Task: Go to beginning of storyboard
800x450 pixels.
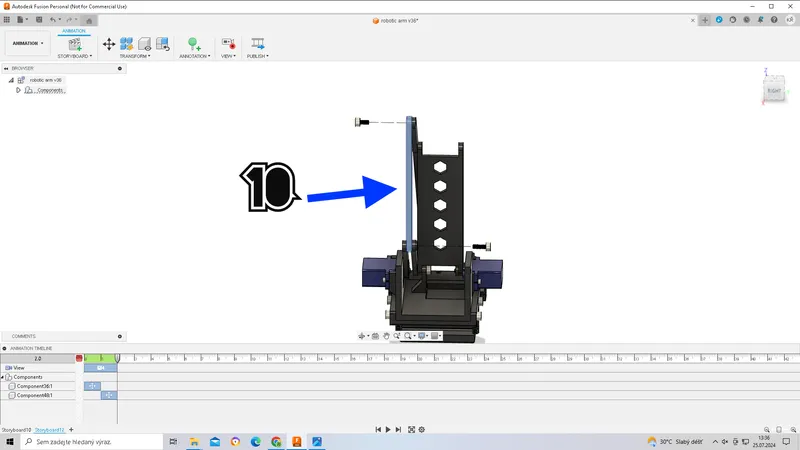Action: 378,430
